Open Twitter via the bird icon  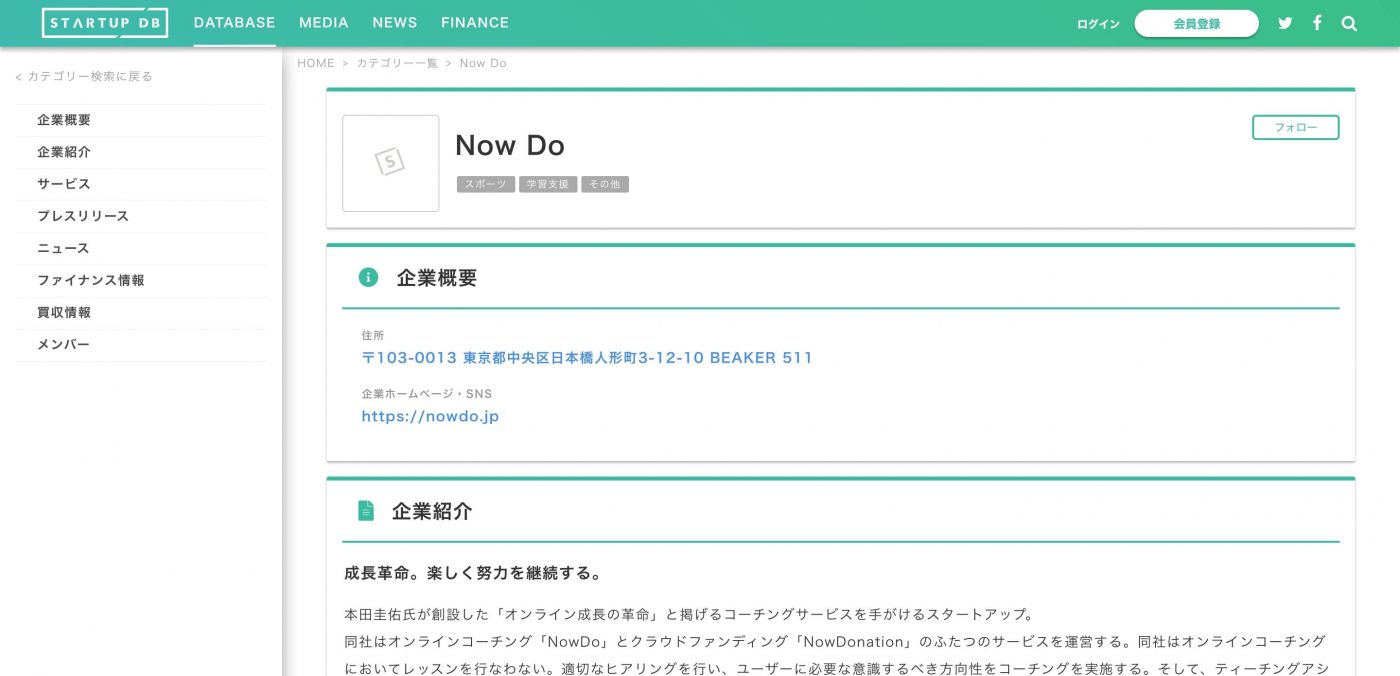coord(1285,22)
